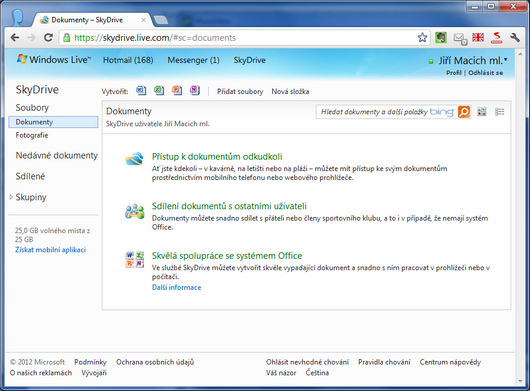The height and width of the screenshot is (391, 530).
Task: Expand the Skupiny tree triangle
Action: pos(11,197)
